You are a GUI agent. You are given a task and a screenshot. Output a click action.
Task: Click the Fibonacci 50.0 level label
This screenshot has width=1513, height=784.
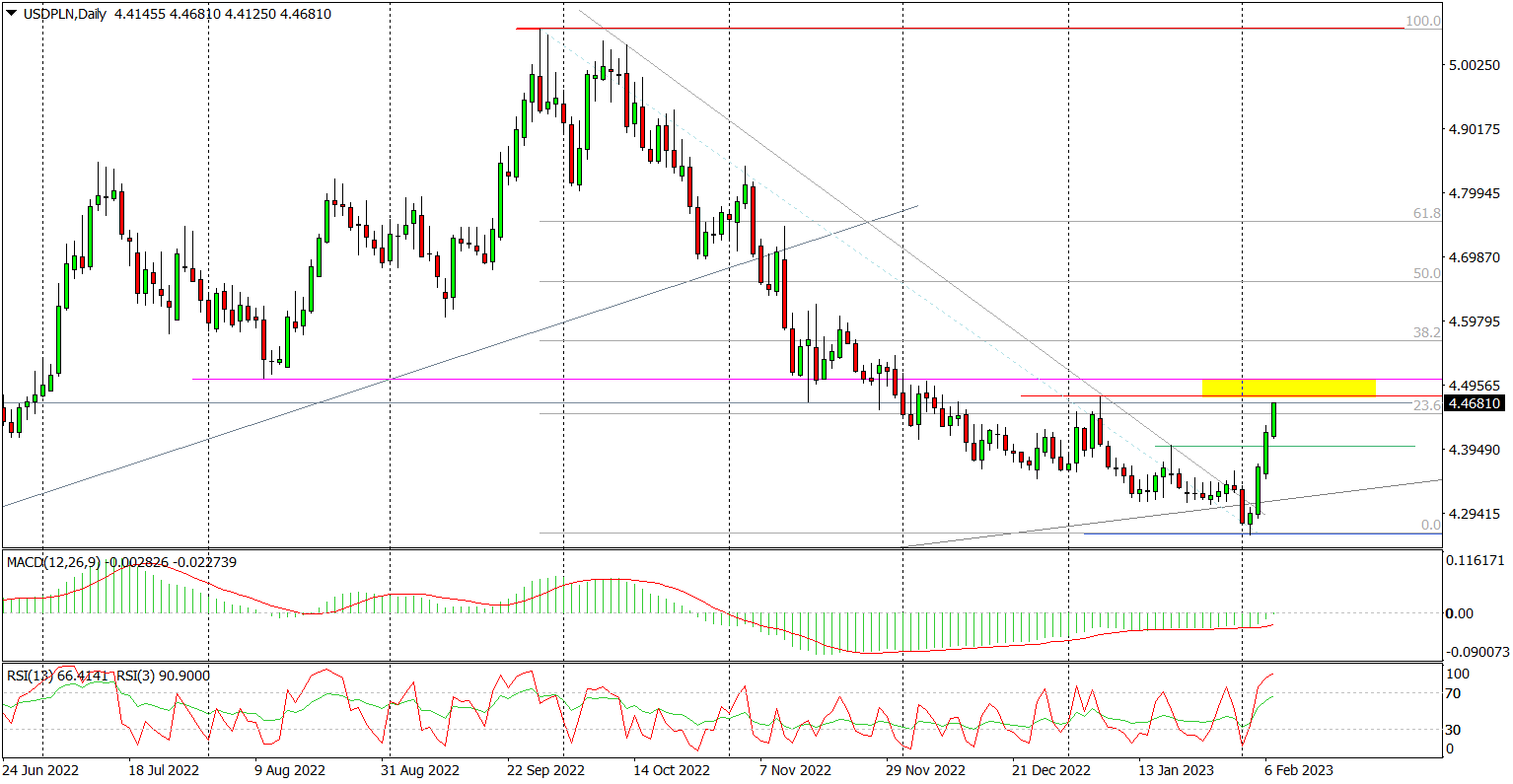coord(1427,273)
